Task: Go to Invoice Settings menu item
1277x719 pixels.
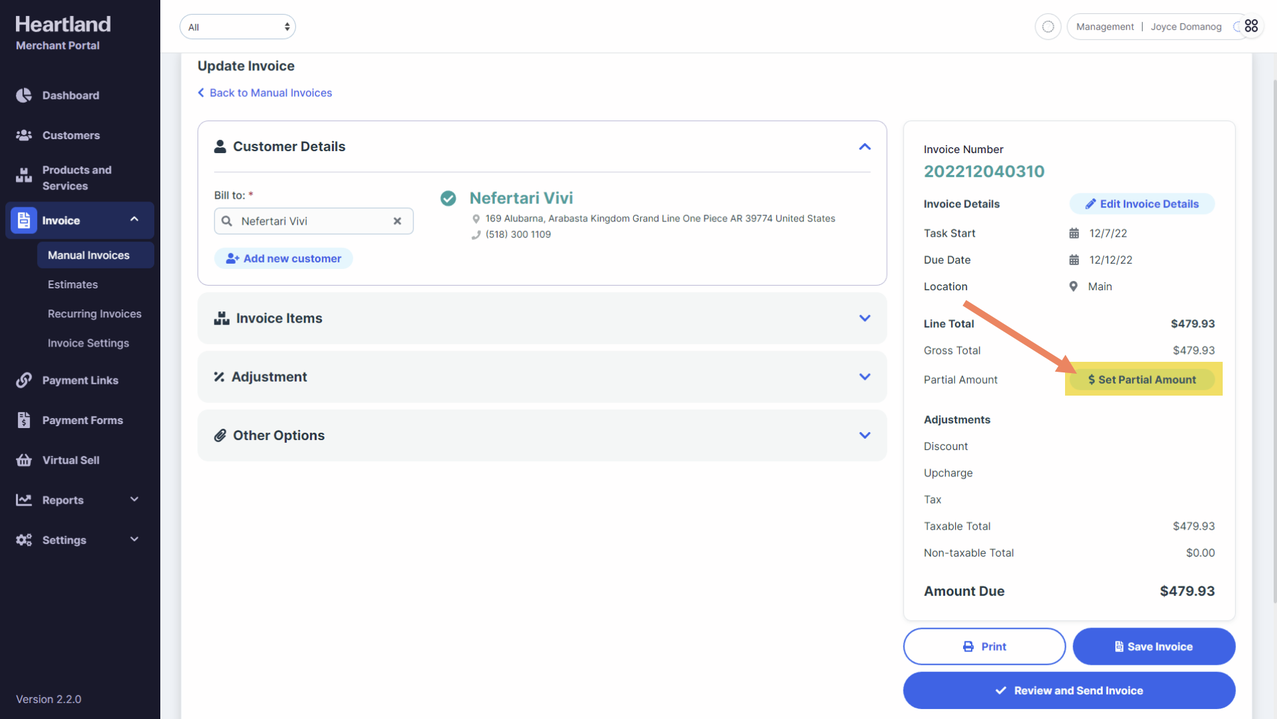Action: (88, 343)
